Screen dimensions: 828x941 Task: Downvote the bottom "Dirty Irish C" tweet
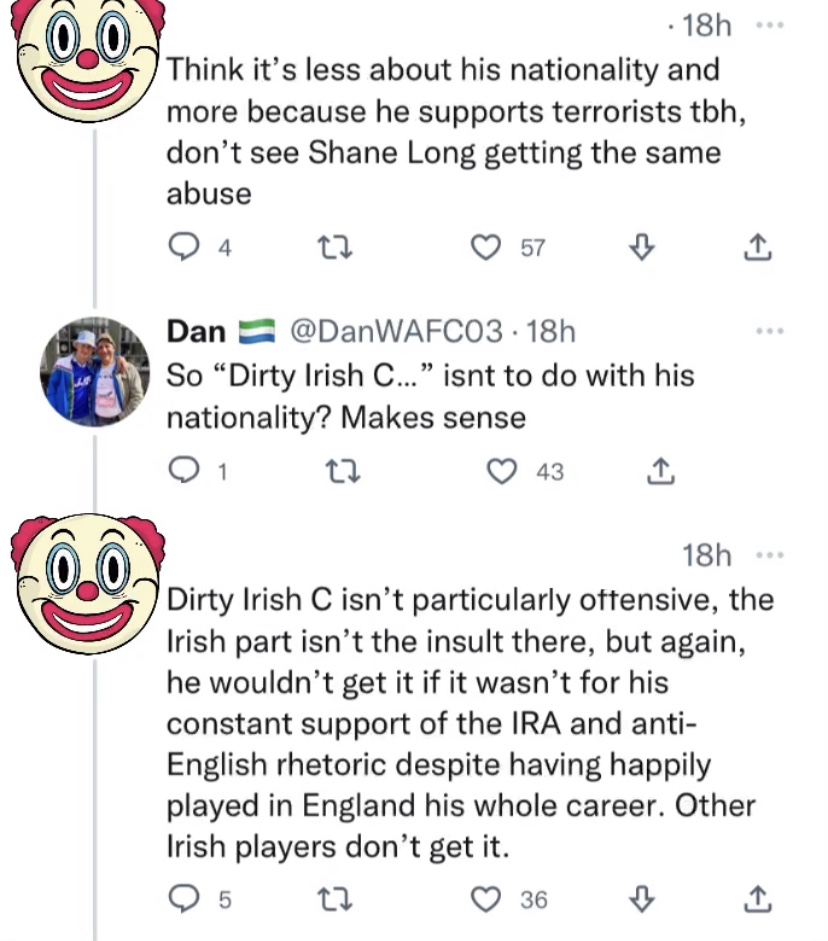pos(645,900)
